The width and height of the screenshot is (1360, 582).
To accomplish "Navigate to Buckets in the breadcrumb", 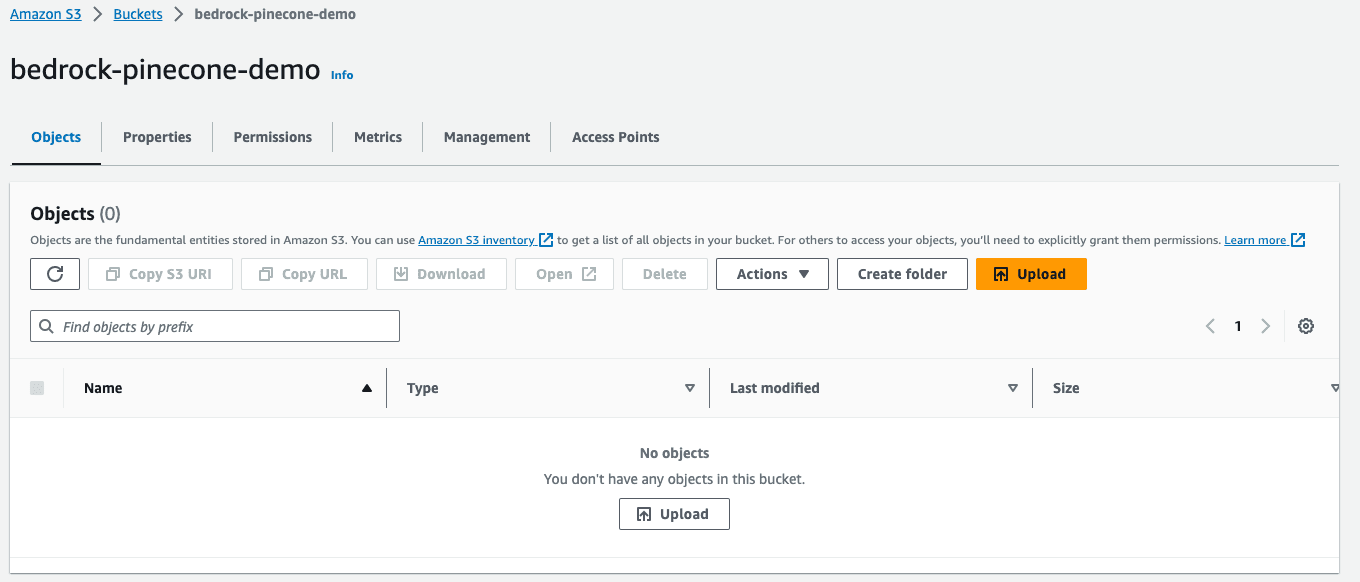I will tap(138, 14).
